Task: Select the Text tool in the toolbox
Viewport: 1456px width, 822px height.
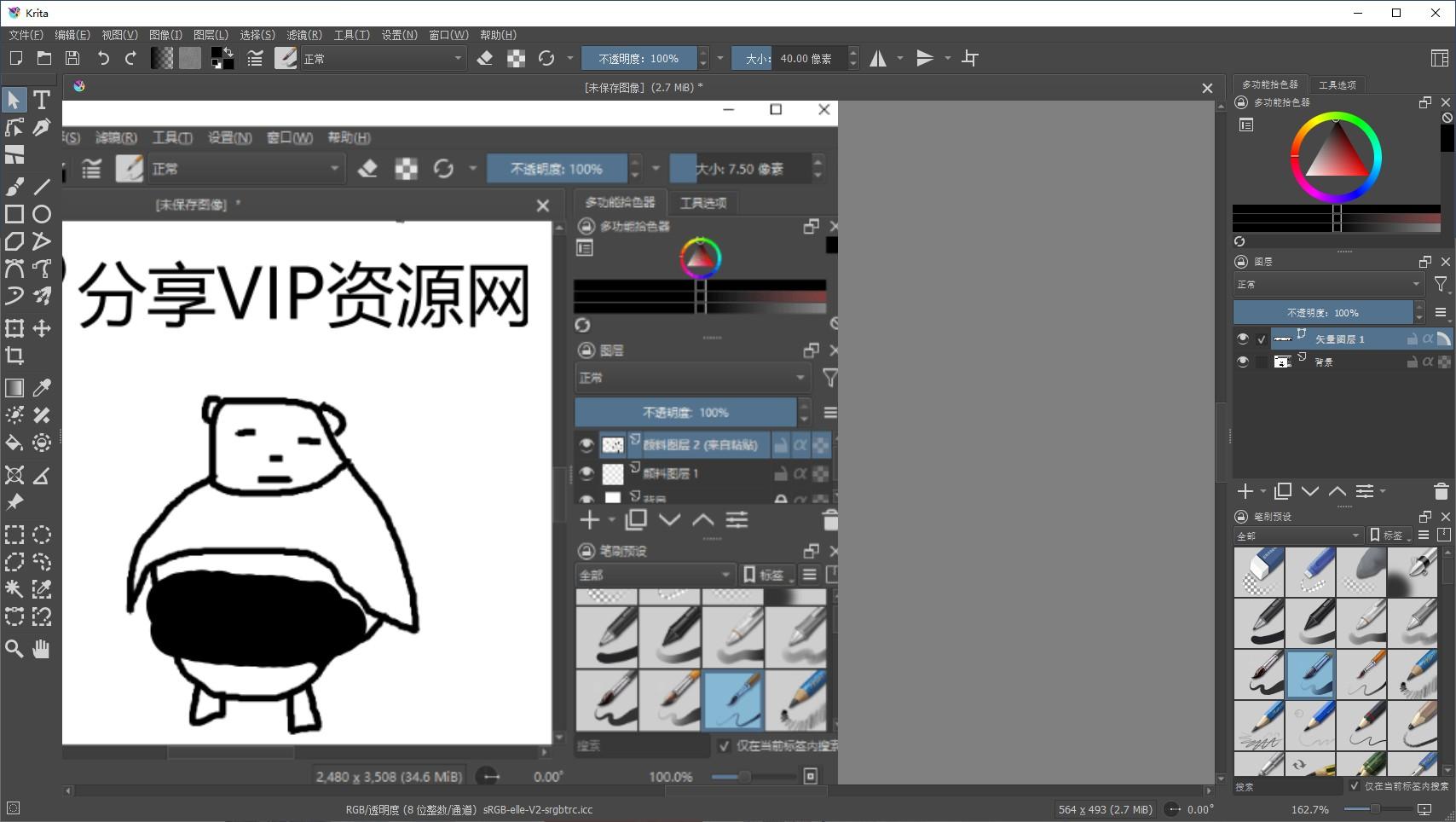Action: click(41, 100)
